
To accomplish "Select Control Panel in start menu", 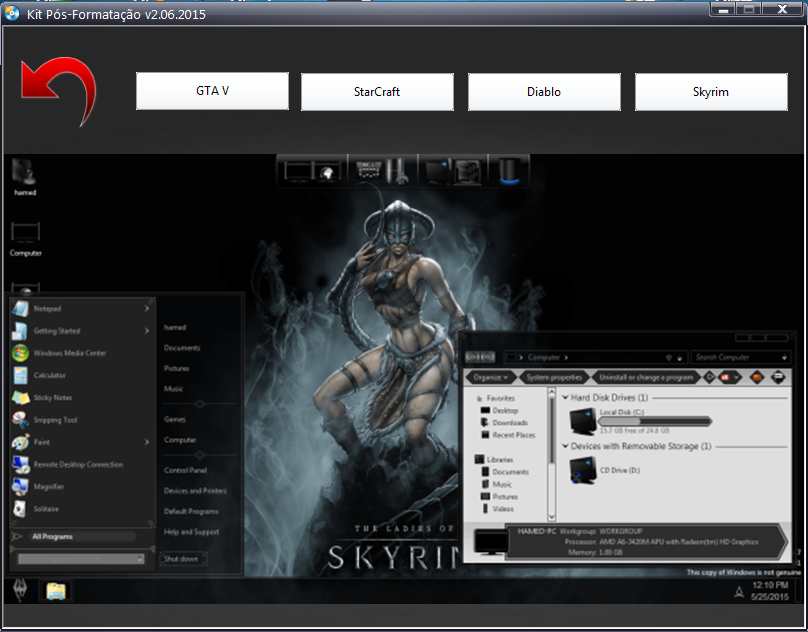I will (x=185, y=470).
